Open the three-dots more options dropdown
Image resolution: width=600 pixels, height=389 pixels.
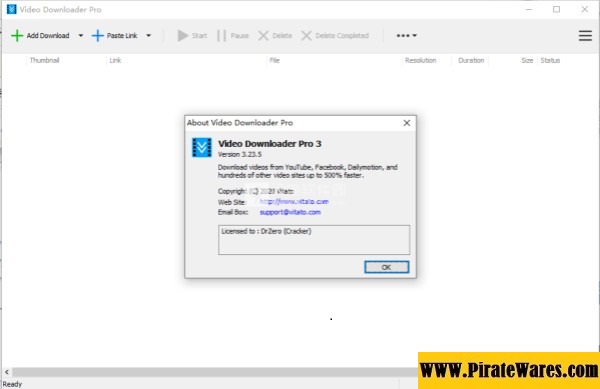coord(406,36)
